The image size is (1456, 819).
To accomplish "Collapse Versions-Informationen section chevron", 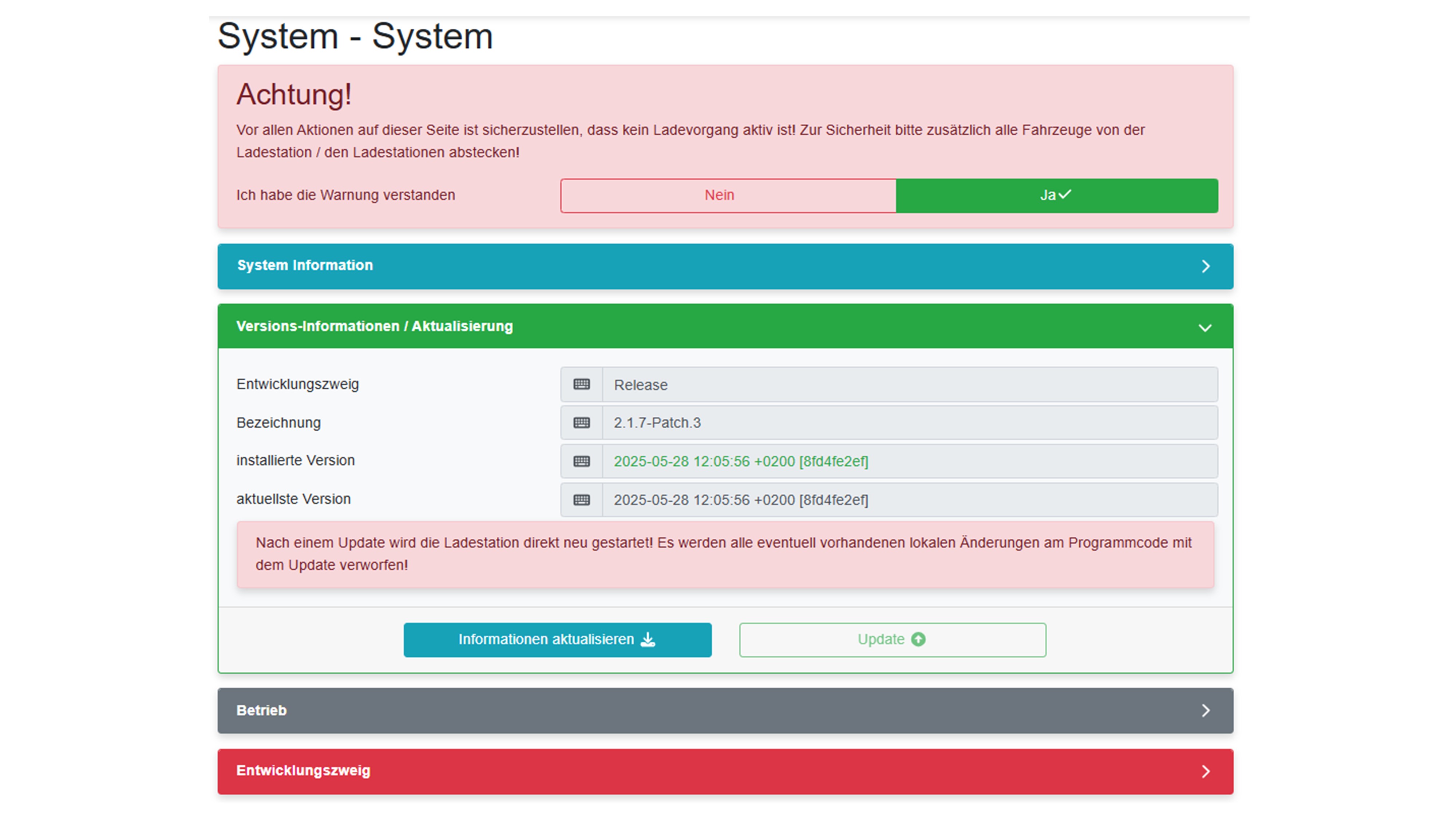I will click(x=1205, y=327).
